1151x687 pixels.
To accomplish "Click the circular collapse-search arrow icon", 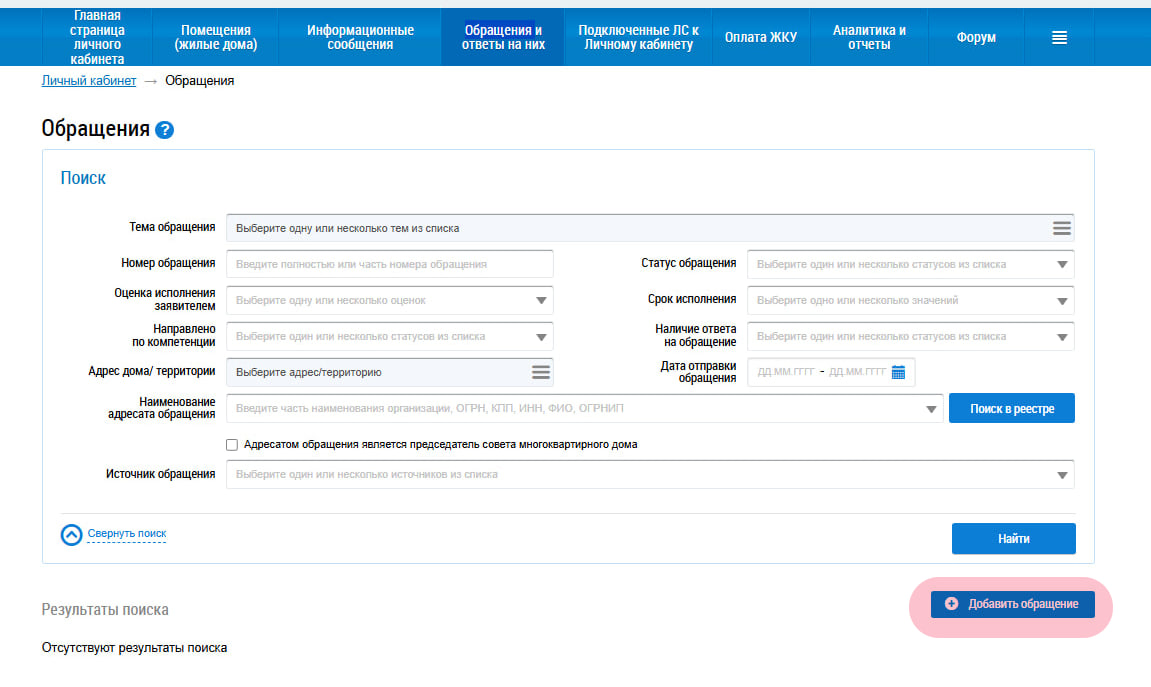I will point(71,534).
